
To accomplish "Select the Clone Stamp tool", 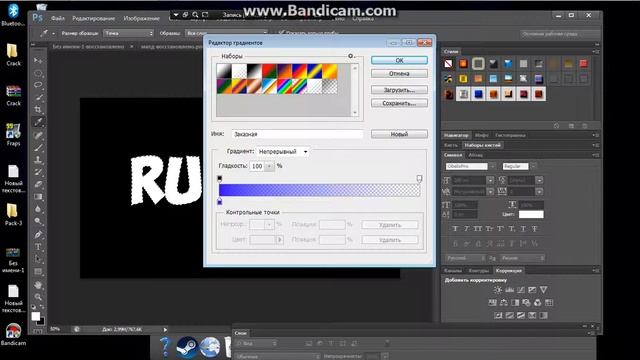I will (x=38, y=160).
